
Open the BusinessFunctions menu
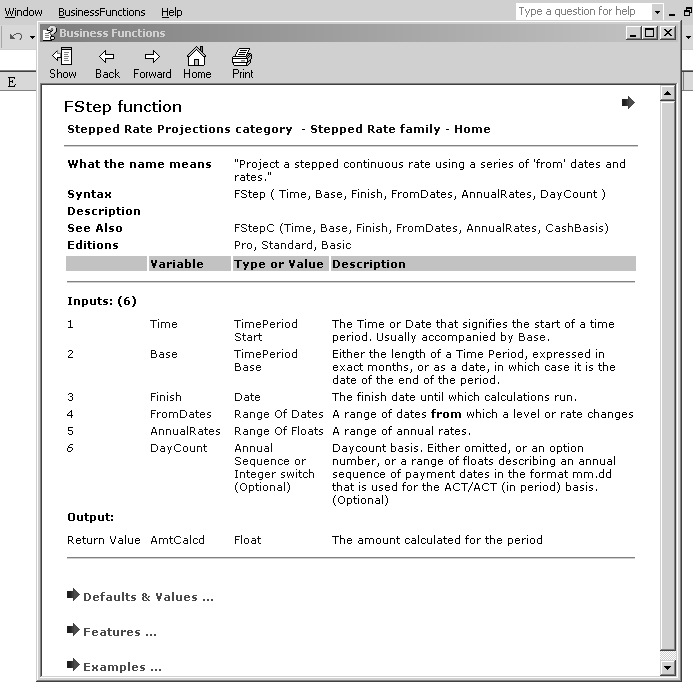tap(101, 12)
